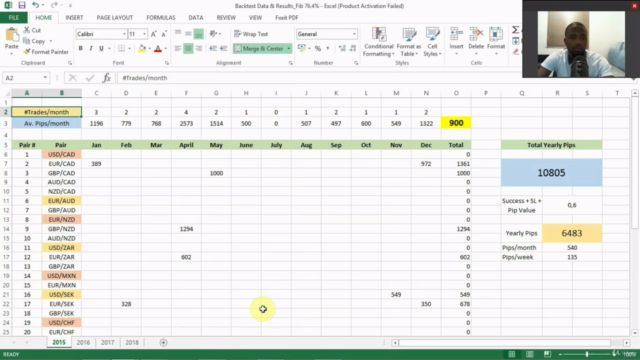Open the Calibri font name dropdown
The height and width of the screenshot is (360, 640).
coord(124,34)
